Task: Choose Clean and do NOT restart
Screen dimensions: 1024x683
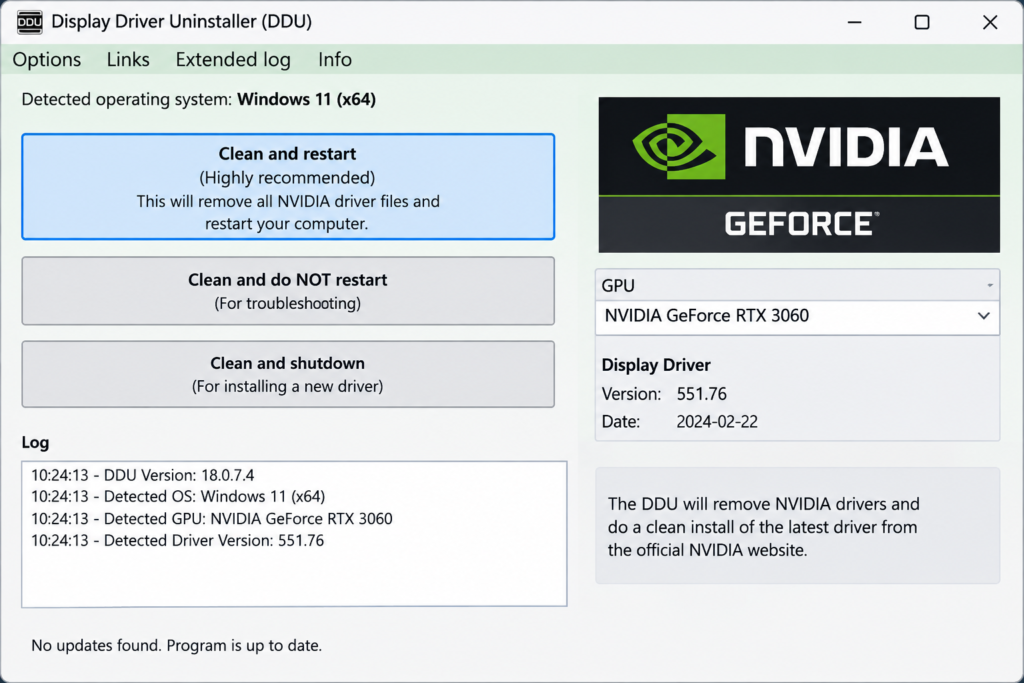Action: pos(288,291)
